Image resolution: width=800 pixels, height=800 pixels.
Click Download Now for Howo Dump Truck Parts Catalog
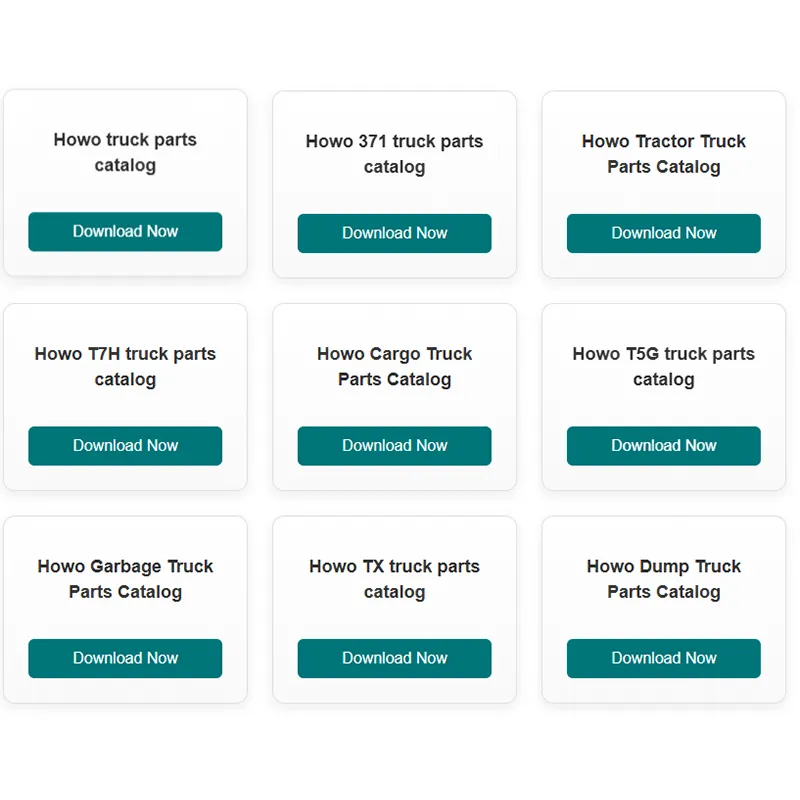click(663, 658)
